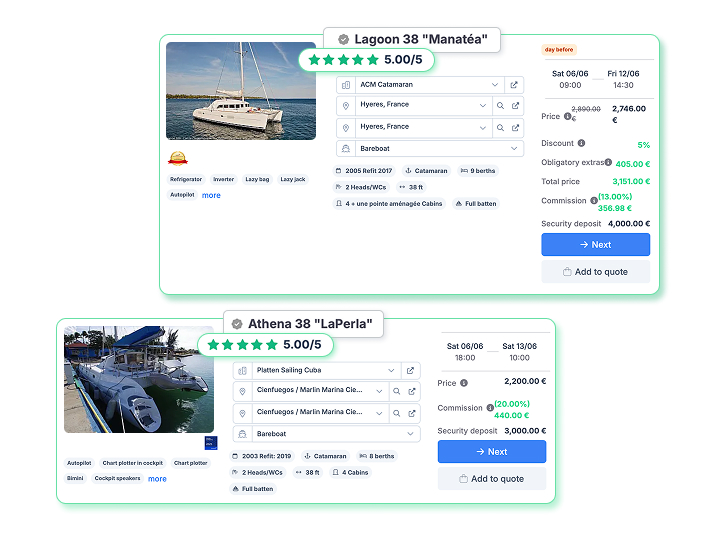Click the Lagoon 38 five-star rating badge

click(365, 60)
